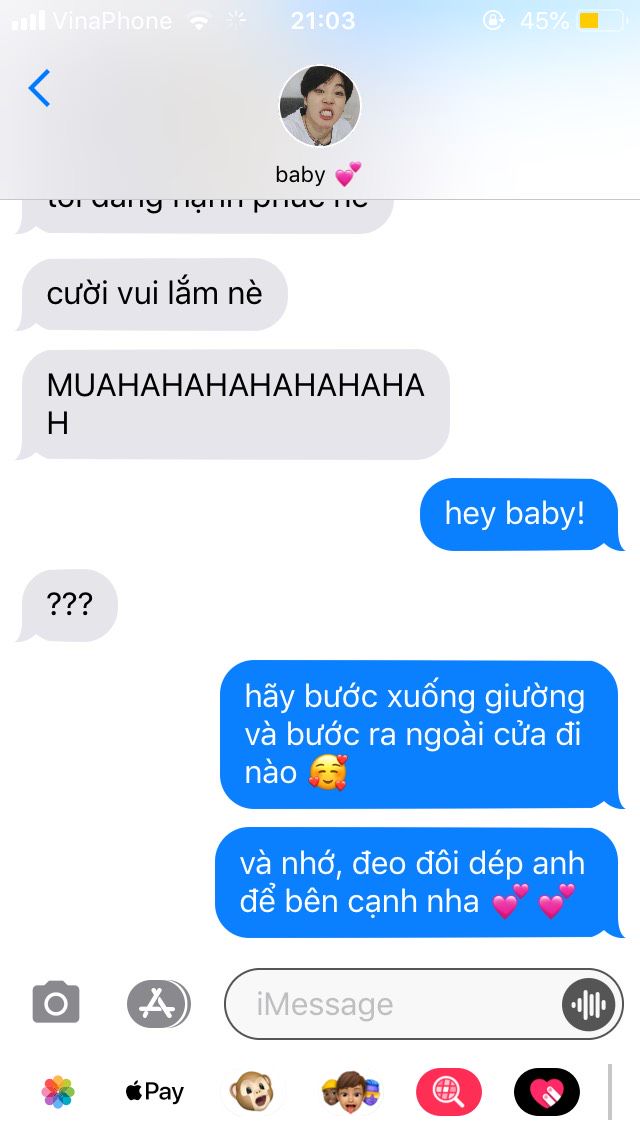
Task: Tap the contact avatar photo at top
Action: (x=320, y=106)
